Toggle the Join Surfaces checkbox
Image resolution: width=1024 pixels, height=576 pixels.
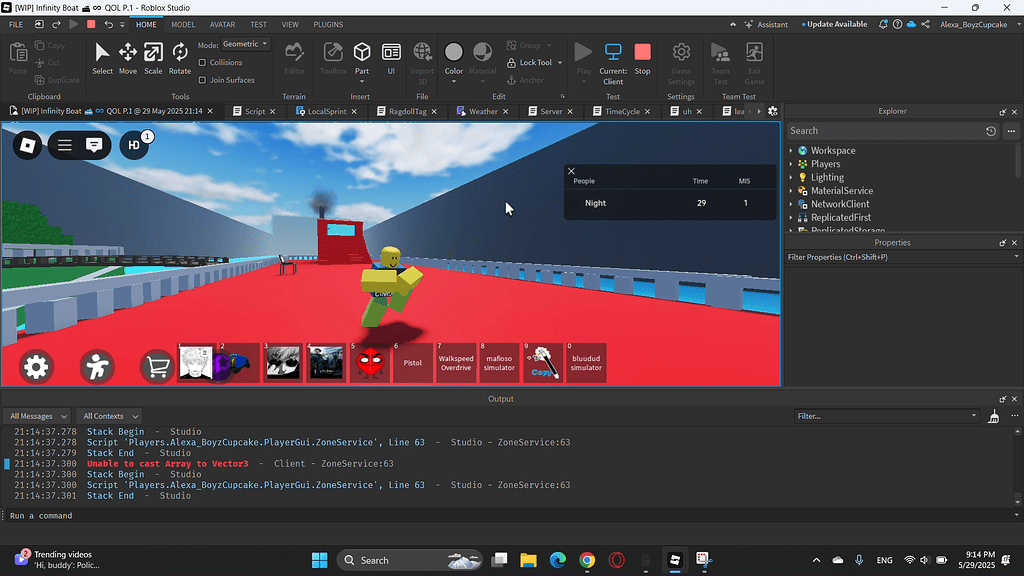coord(202,80)
